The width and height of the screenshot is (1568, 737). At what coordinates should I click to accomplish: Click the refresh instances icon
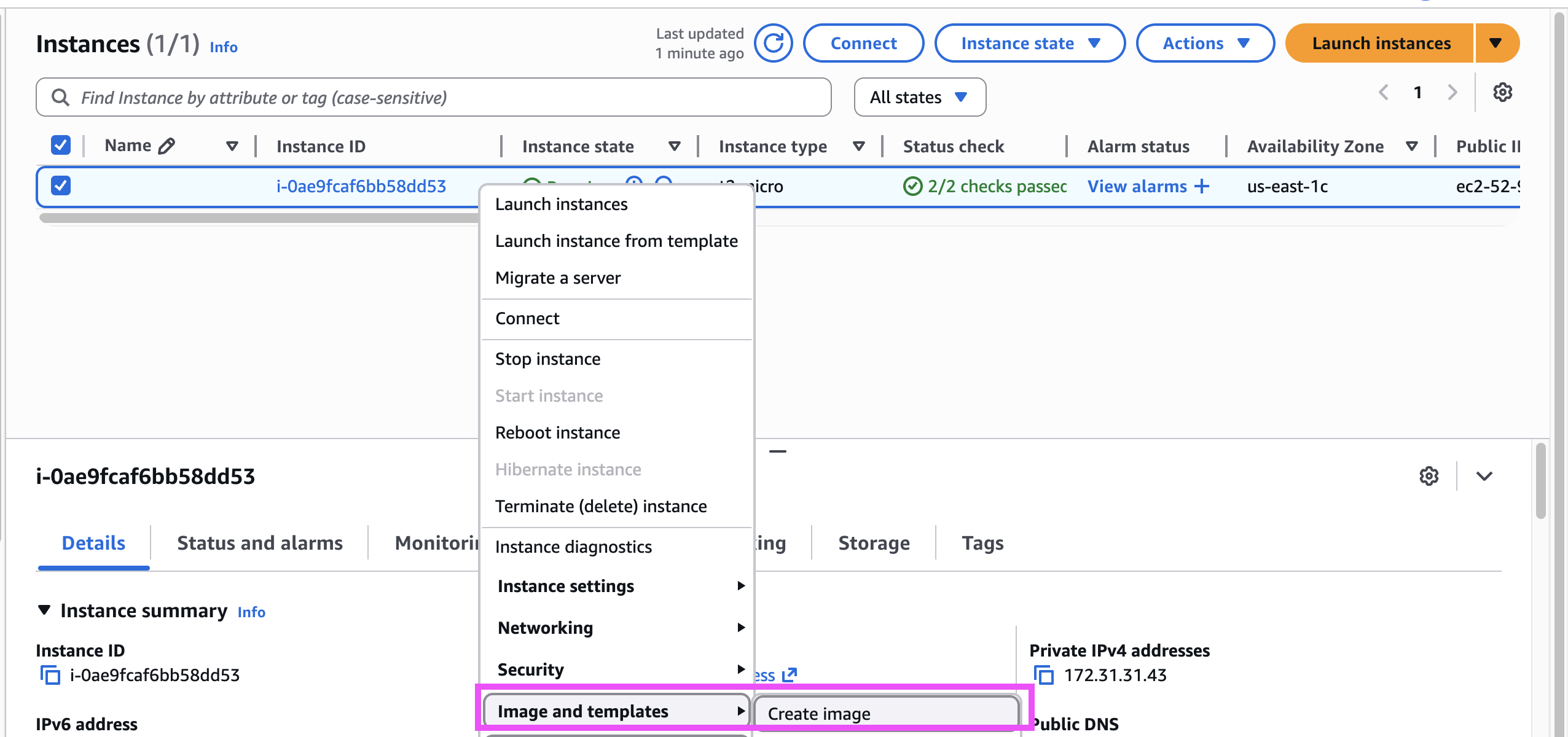coord(773,44)
